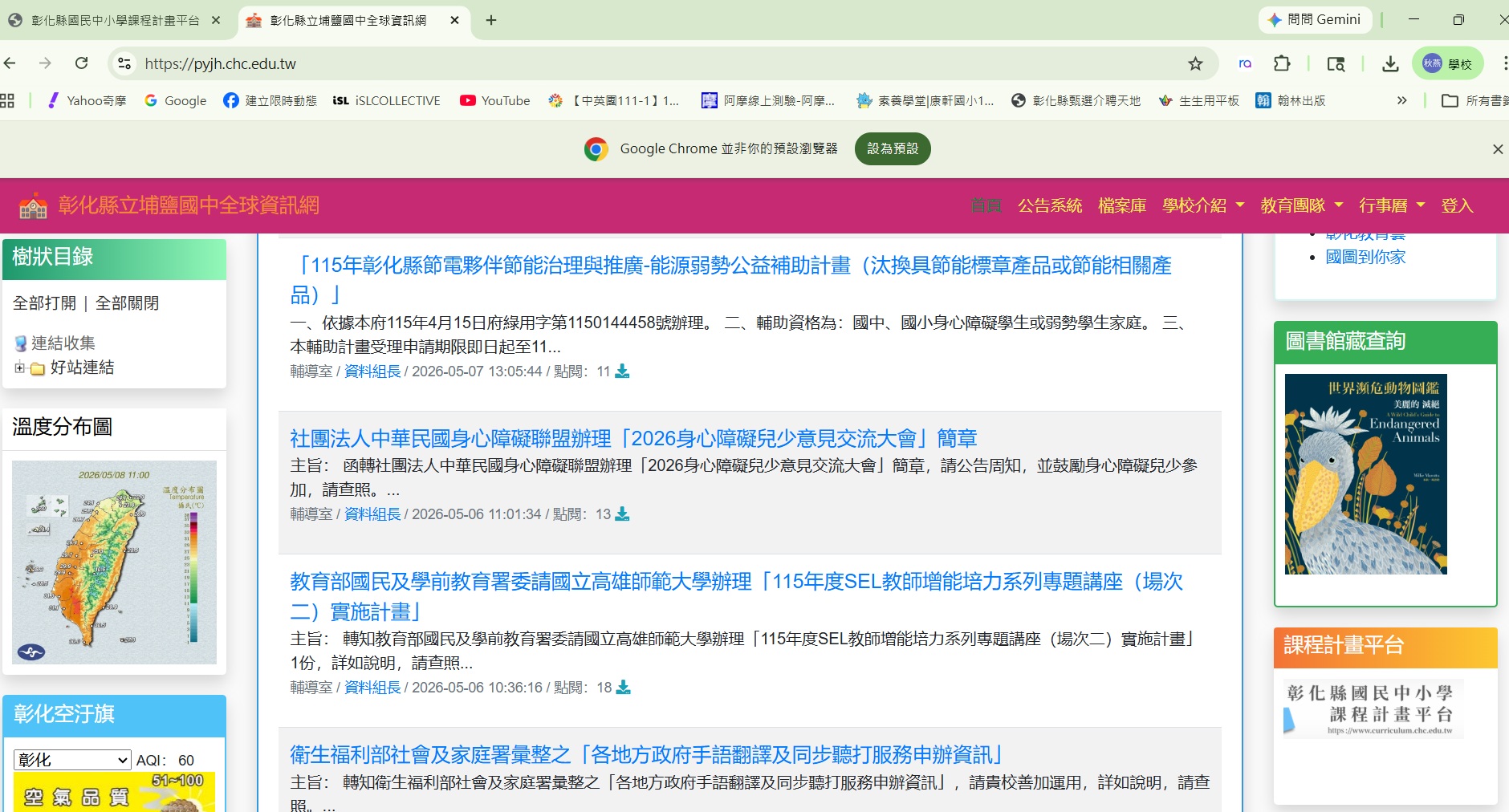This screenshot has width=1509, height=812.
Task: Reload the current page
Action: click(82, 63)
